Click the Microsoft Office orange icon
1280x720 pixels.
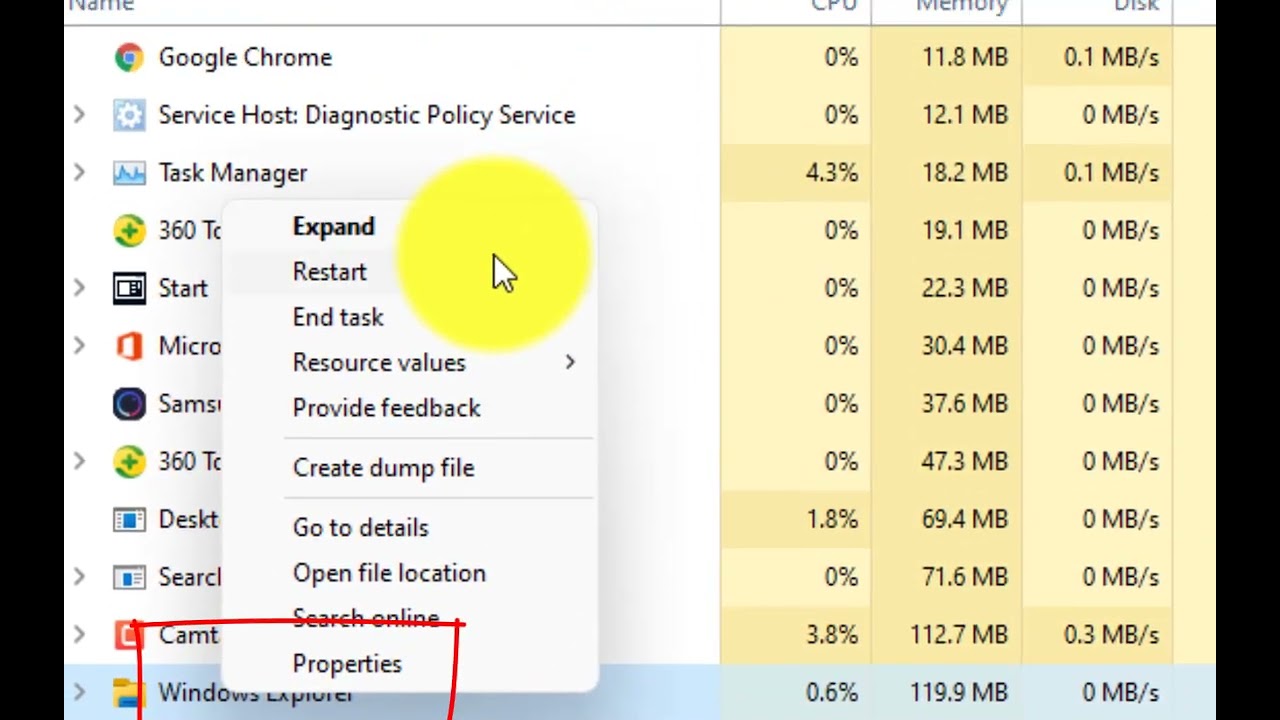tap(129, 346)
